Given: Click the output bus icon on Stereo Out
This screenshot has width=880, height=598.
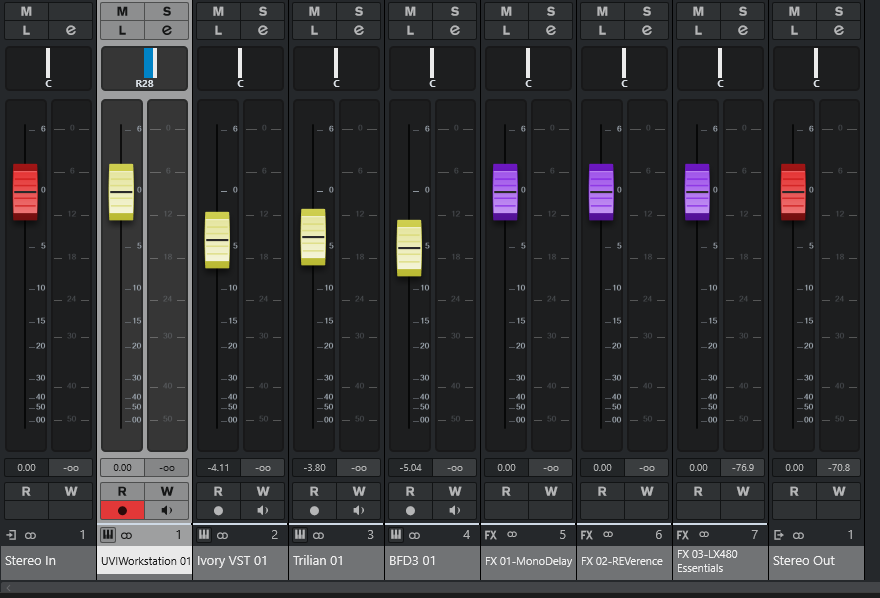Looking at the screenshot, I should (778, 535).
